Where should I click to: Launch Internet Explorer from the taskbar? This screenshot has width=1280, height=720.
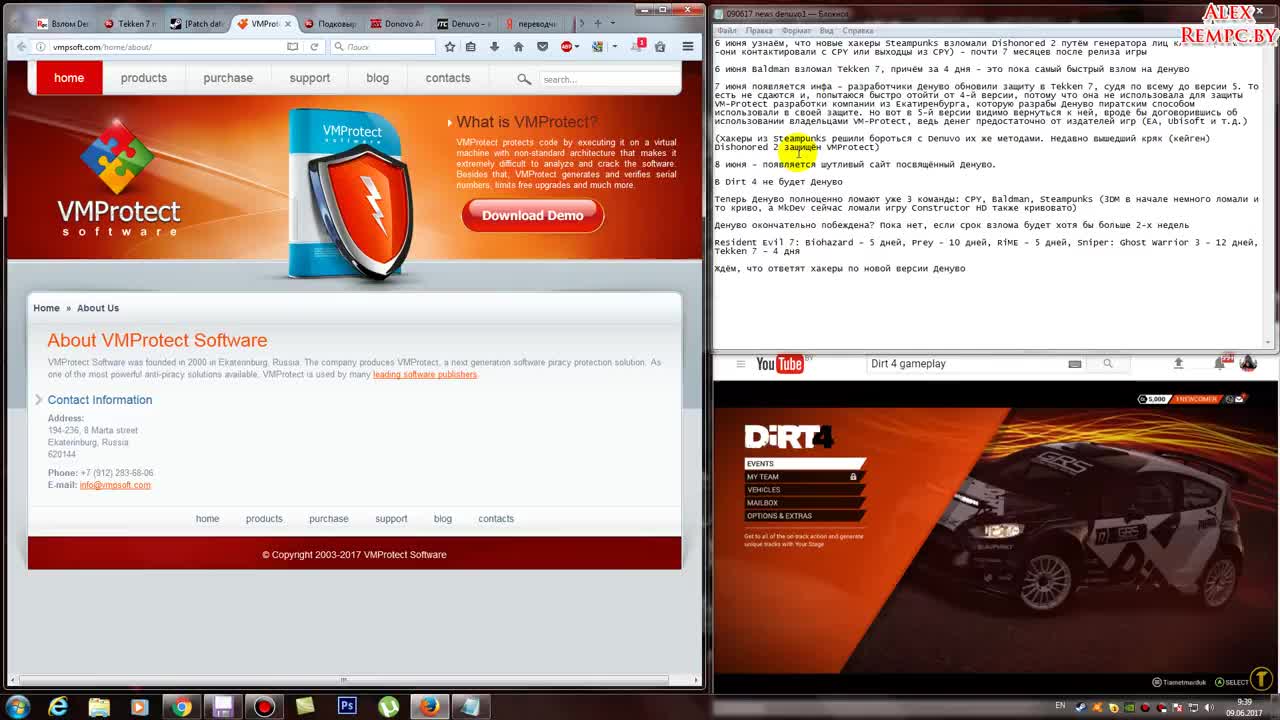[x=58, y=707]
